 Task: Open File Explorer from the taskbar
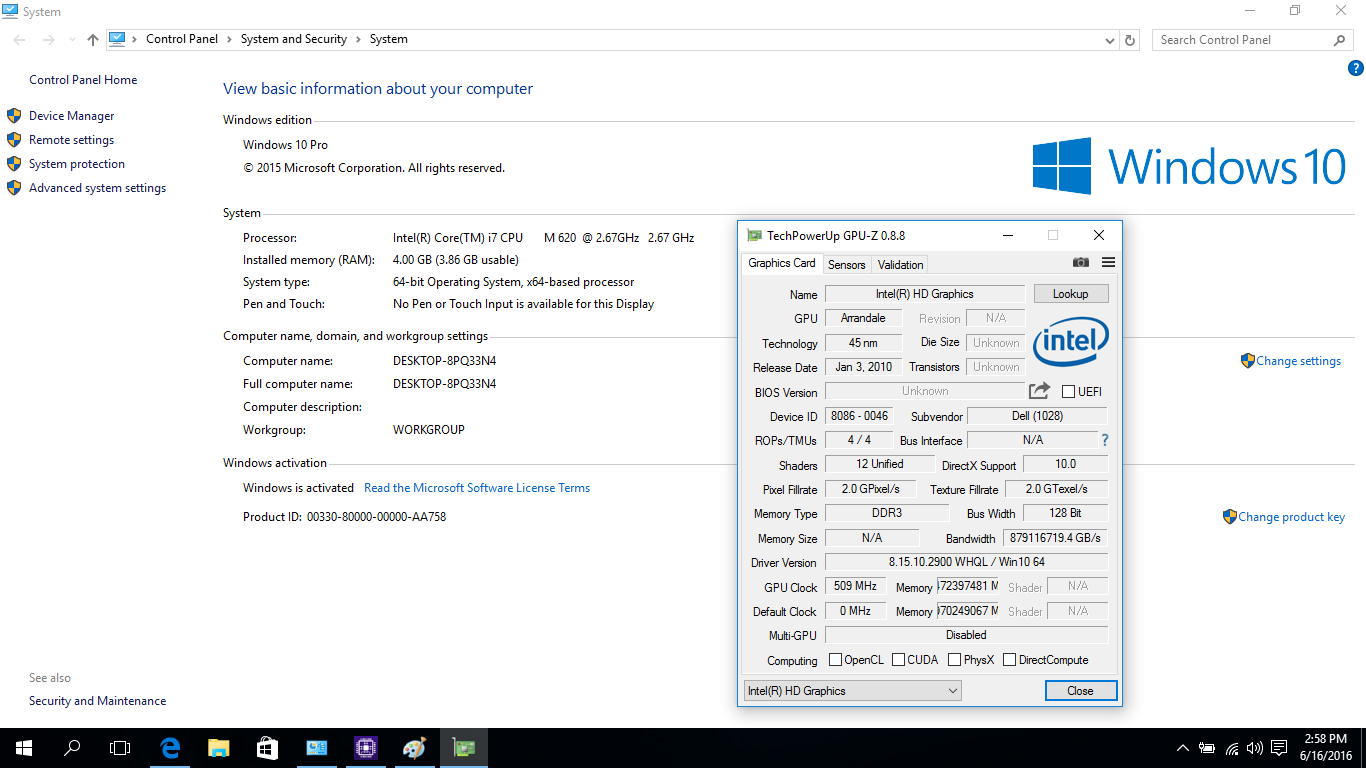click(219, 748)
